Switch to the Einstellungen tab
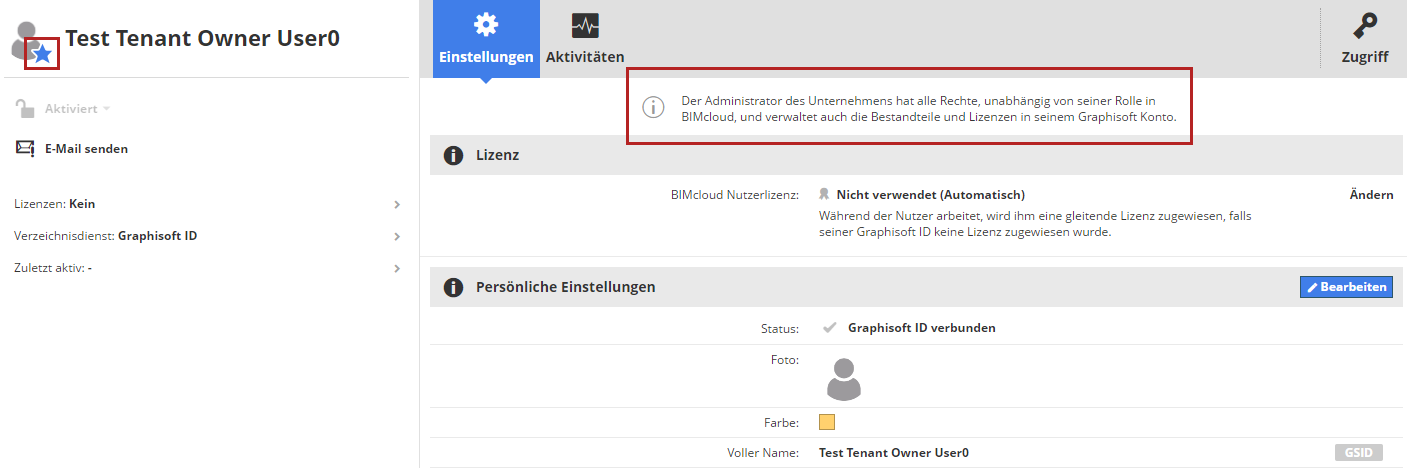 point(486,40)
